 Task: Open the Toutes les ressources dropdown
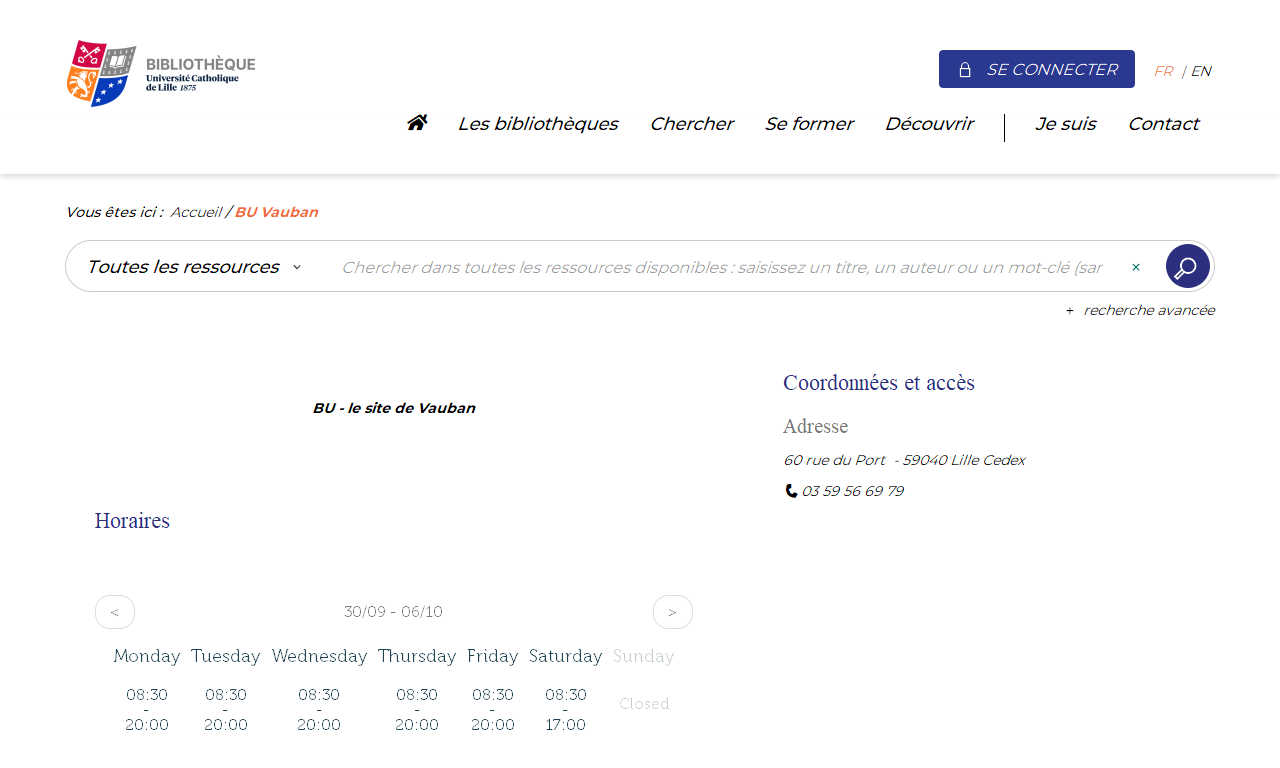(195, 267)
